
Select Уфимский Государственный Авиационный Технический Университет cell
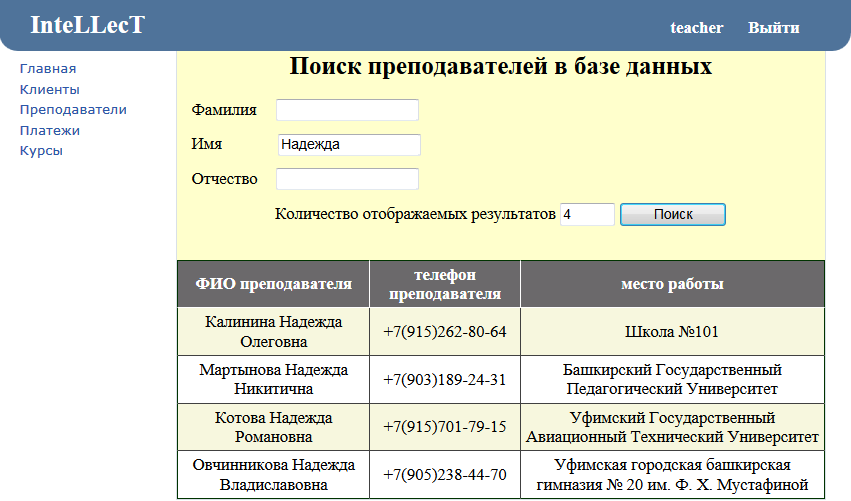(672, 427)
